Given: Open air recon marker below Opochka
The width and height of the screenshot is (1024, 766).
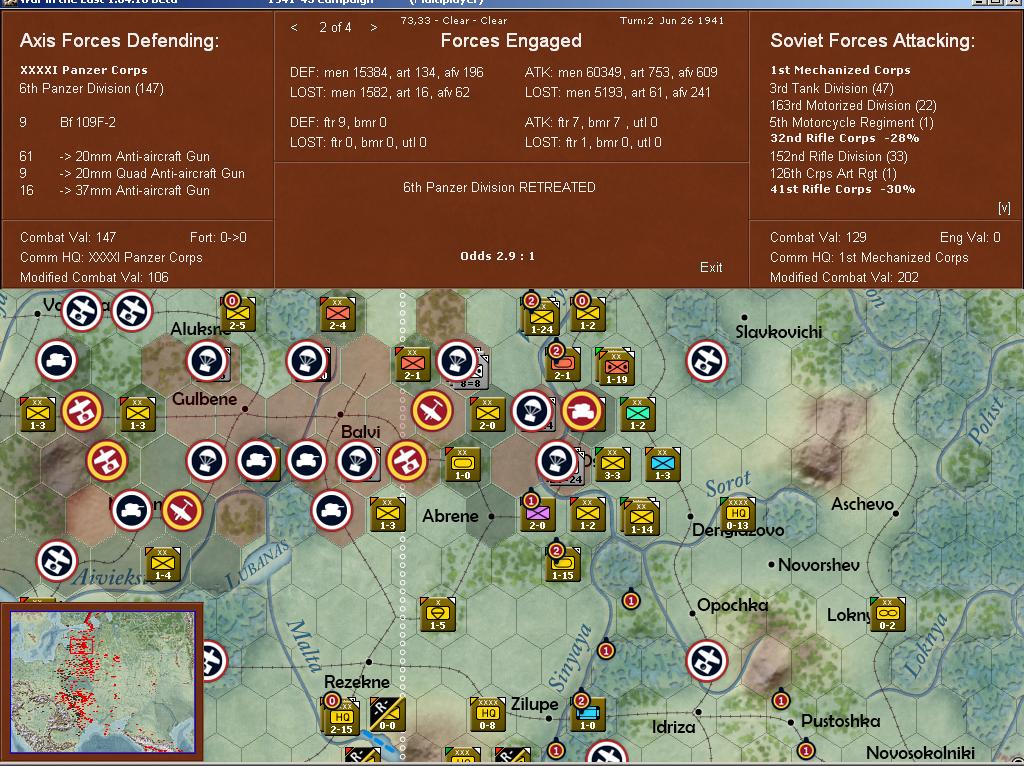Looking at the screenshot, I should click(x=707, y=661).
